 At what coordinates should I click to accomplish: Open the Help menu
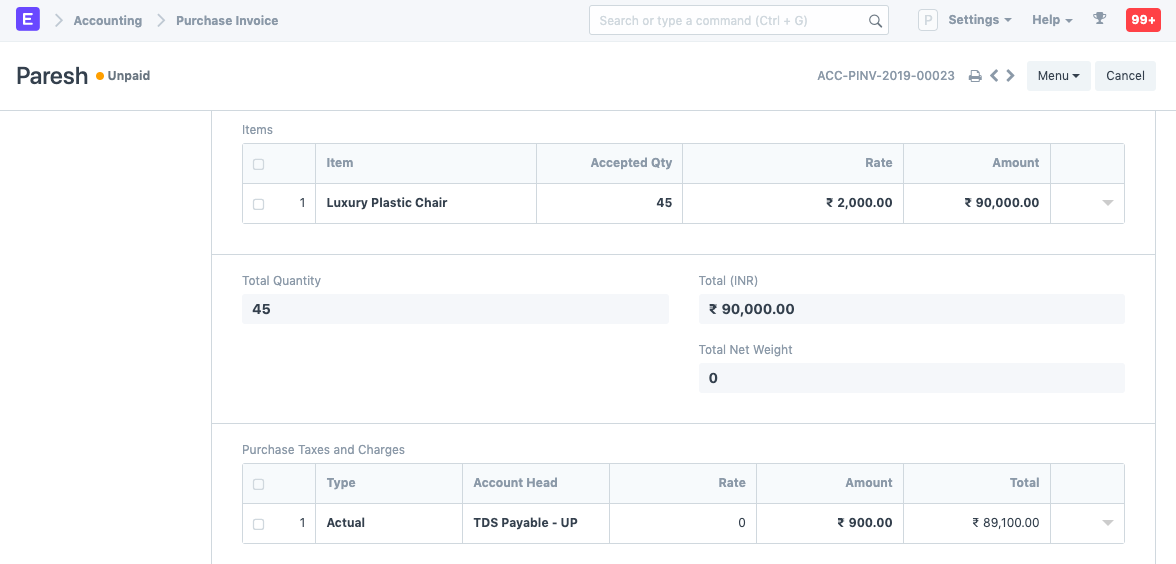(x=1052, y=20)
